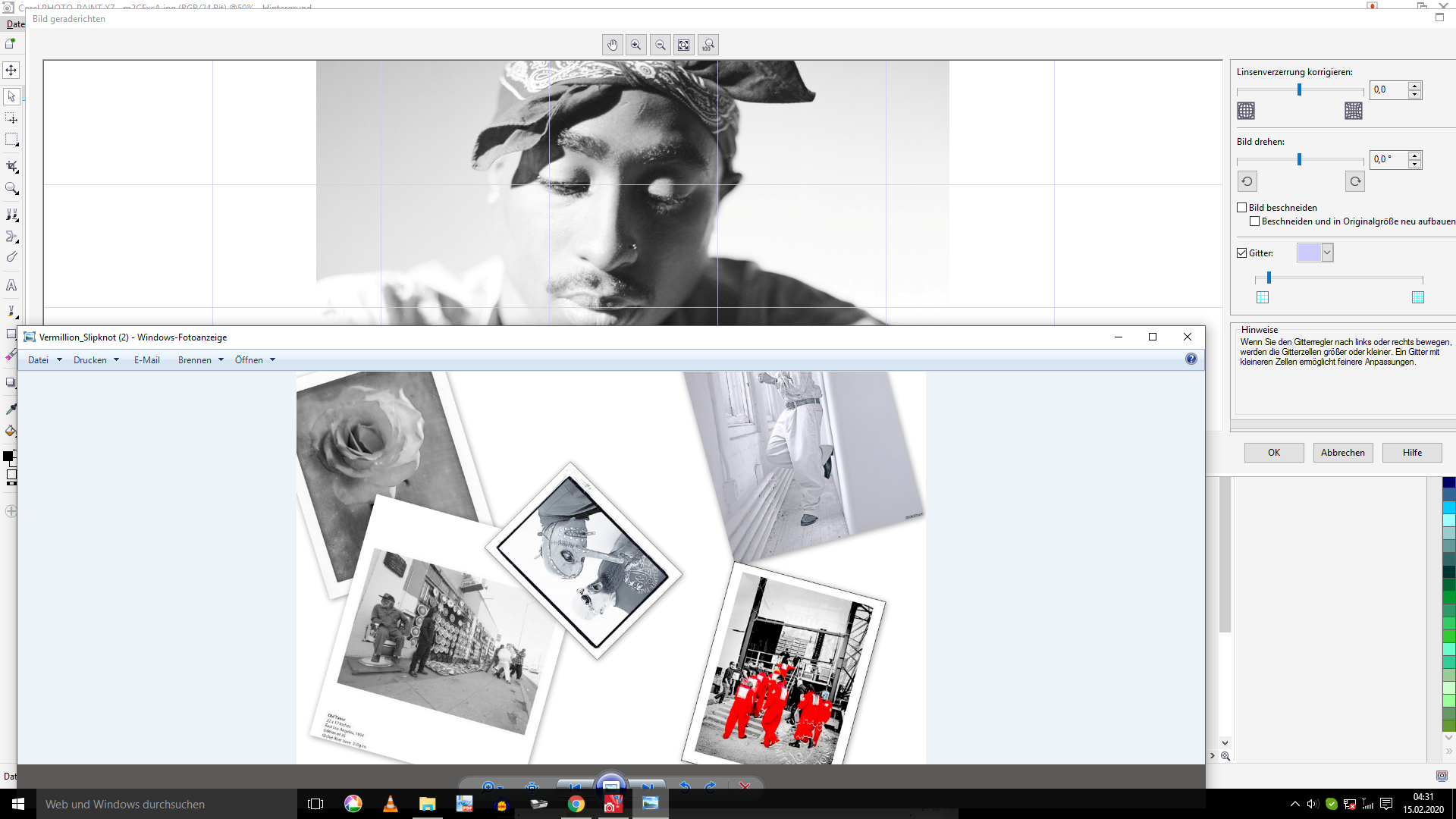Click the lens distortion value field
Screen dimensions: 1456x819
tap(1389, 90)
